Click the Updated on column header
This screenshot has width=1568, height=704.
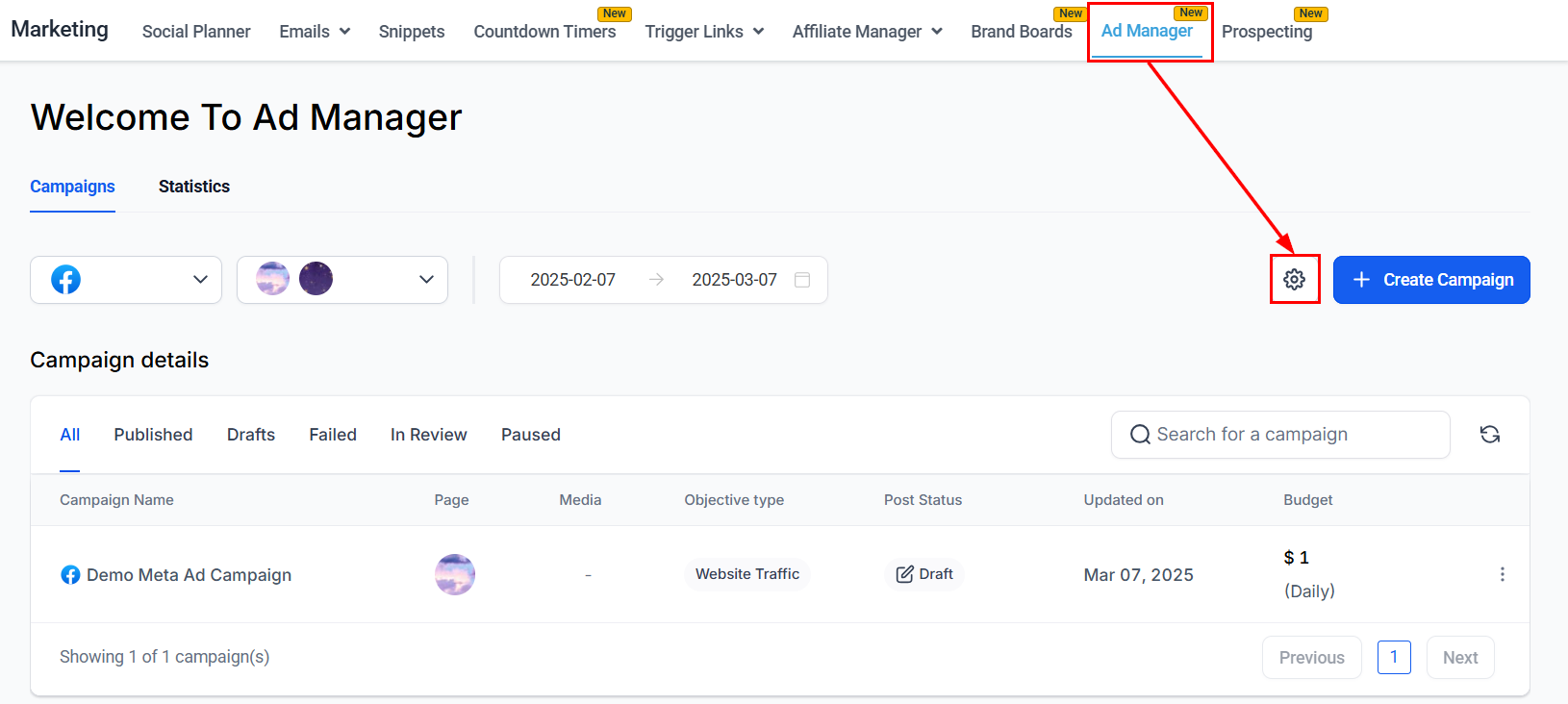click(x=1124, y=500)
